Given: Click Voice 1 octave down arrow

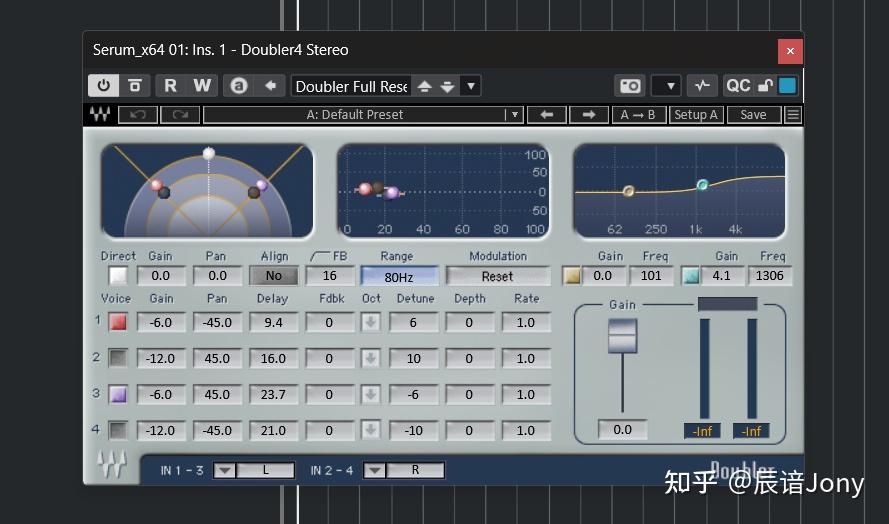Looking at the screenshot, I should [370, 322].
